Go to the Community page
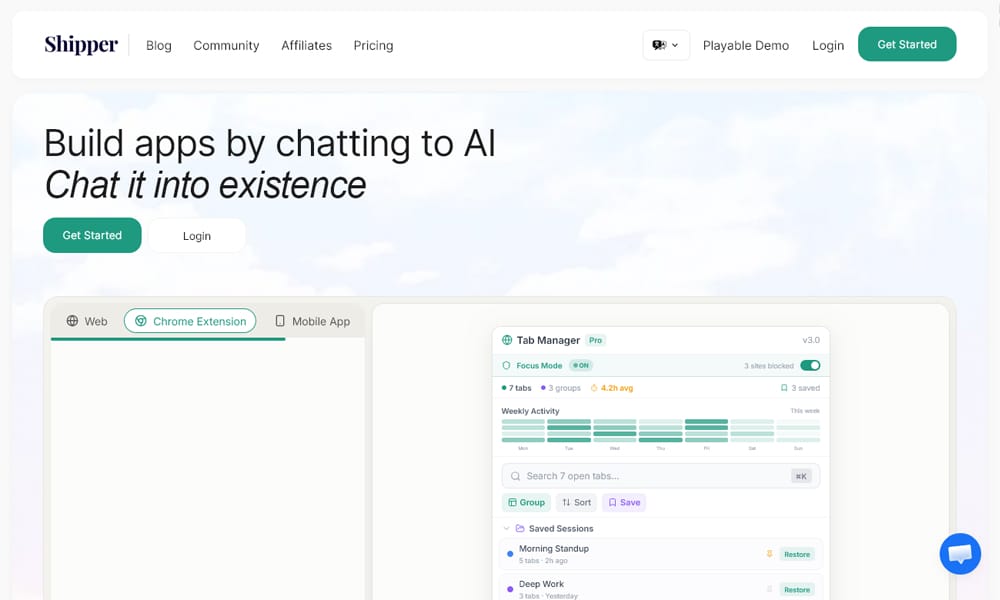 point(226,45)
